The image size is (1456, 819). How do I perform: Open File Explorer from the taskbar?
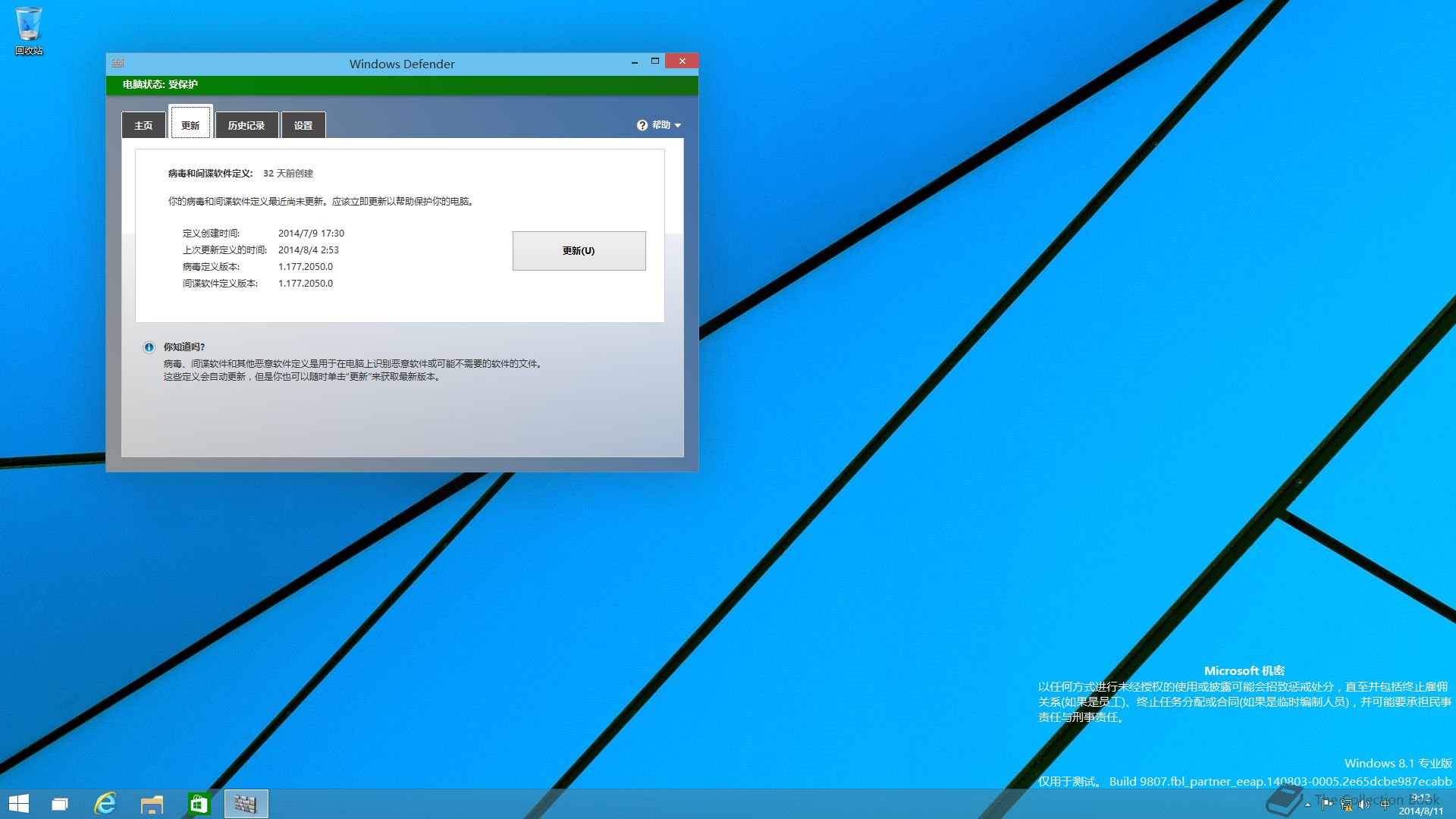click(x=152, y=804)
